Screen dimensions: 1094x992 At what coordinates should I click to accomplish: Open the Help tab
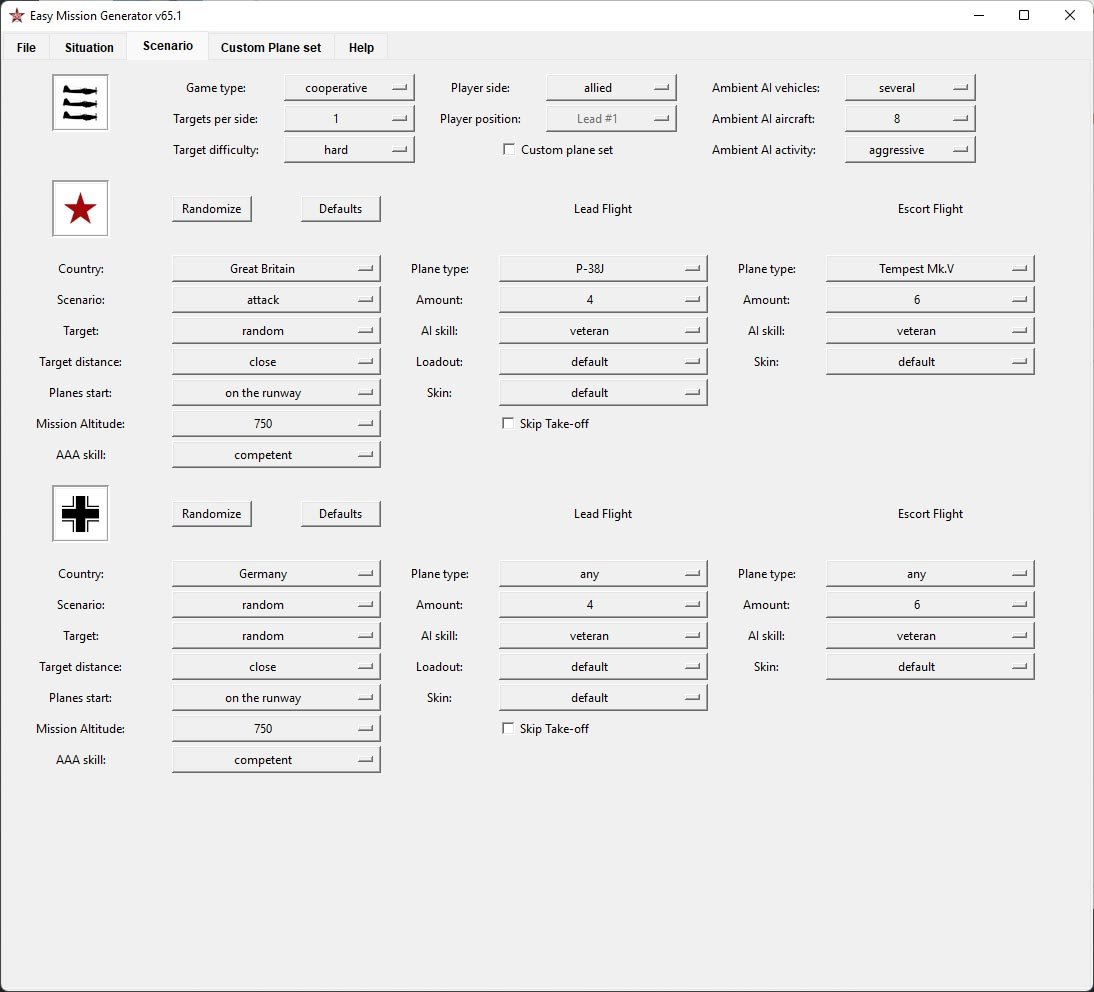point(361,47)
